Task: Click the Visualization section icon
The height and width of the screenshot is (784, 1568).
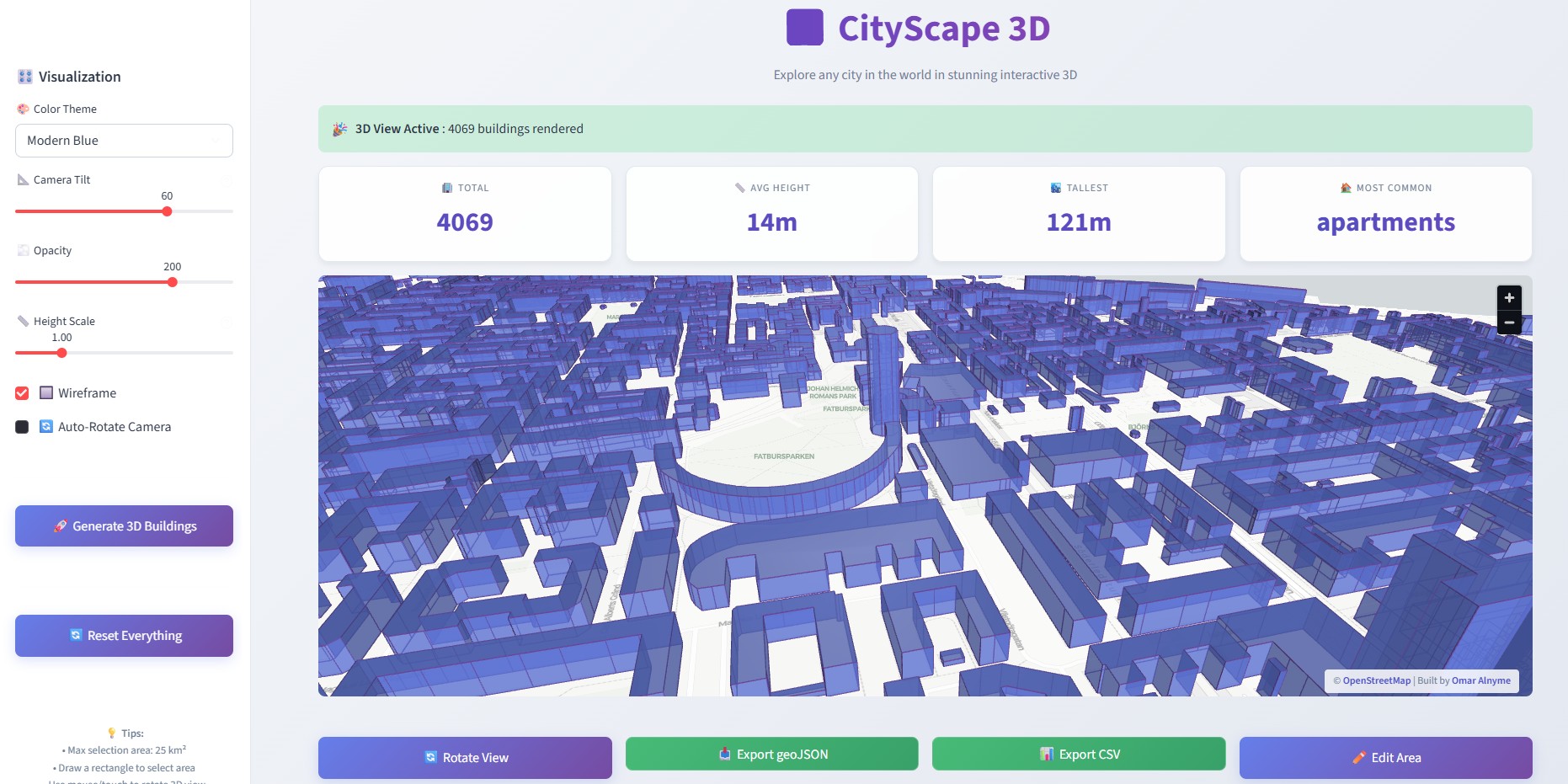Action: (x=25, y=77)
